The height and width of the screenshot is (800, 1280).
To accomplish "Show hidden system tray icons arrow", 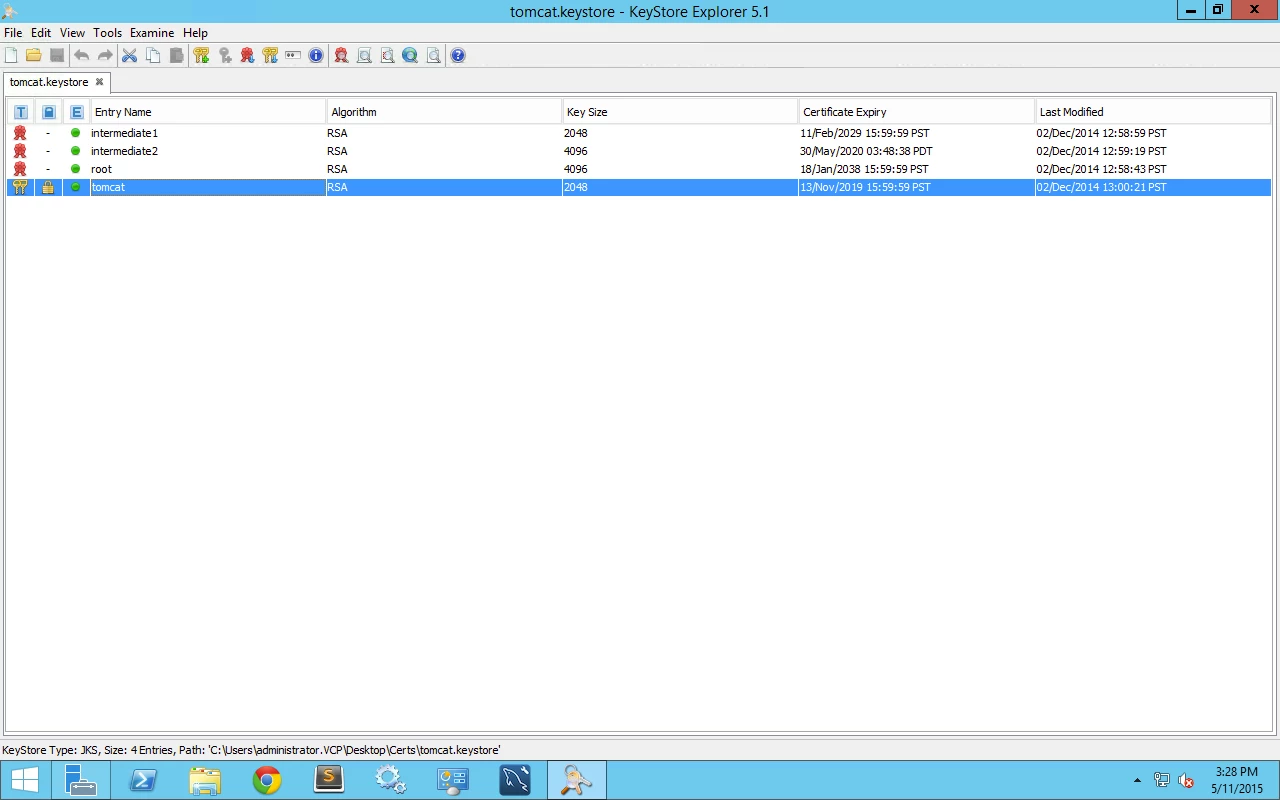I will tap(1137, 780).
